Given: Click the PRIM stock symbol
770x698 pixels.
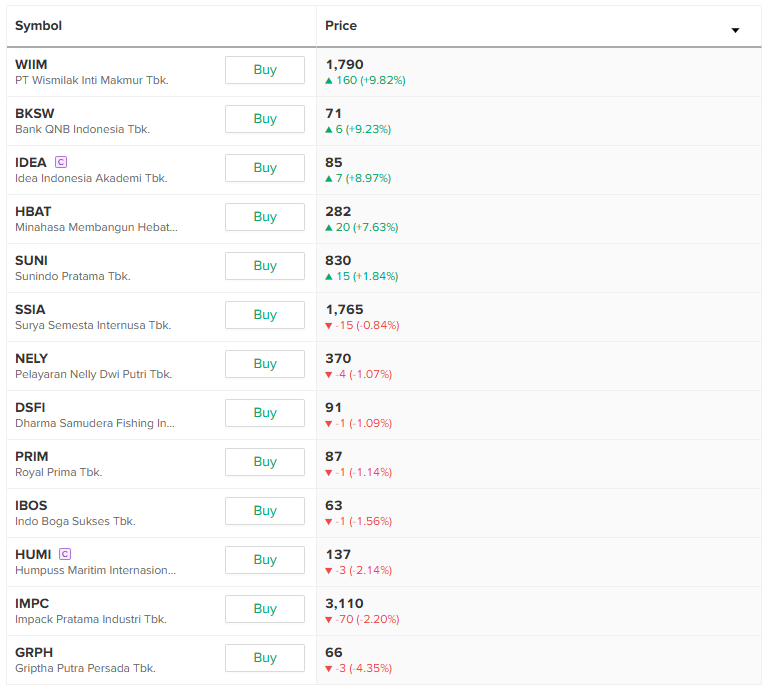Looking at the screenshot, I should tap(32, 457).
